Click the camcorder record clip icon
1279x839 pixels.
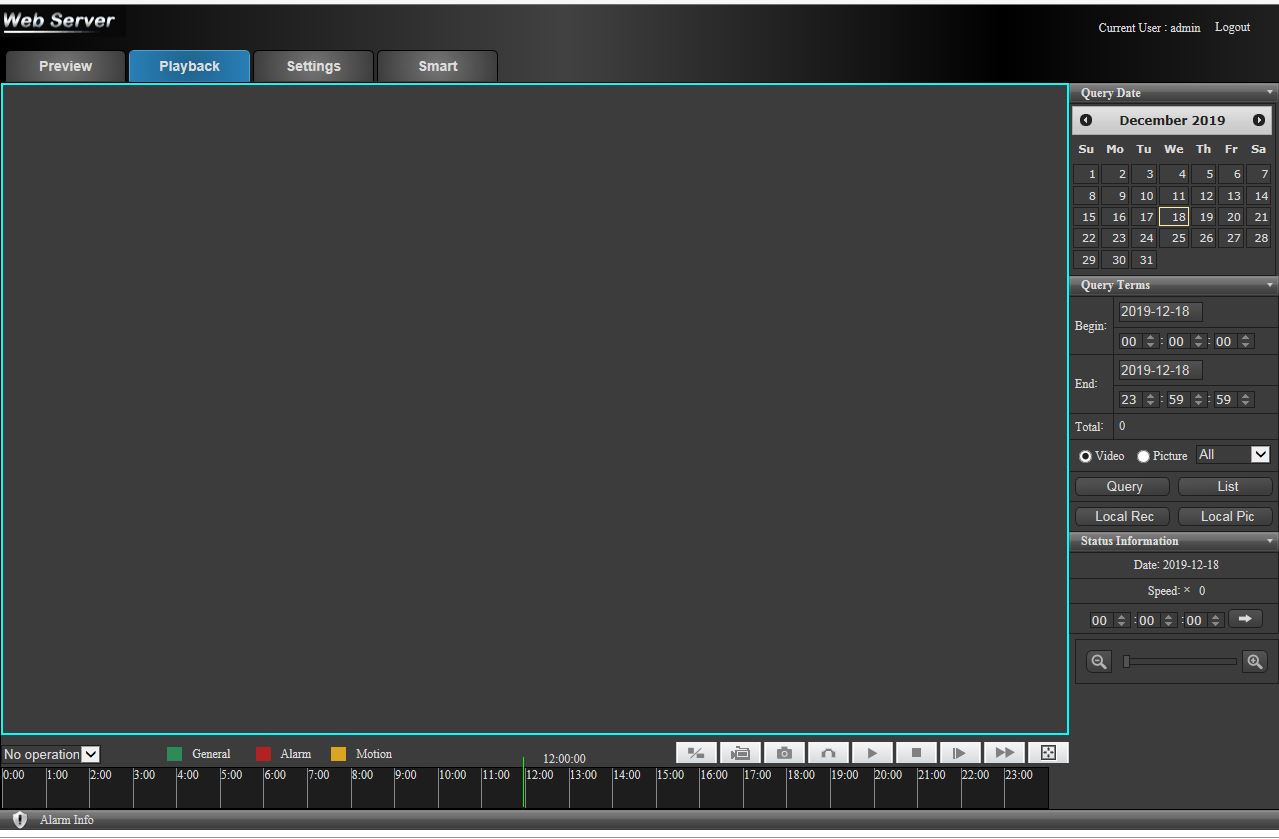coord(740,753)
